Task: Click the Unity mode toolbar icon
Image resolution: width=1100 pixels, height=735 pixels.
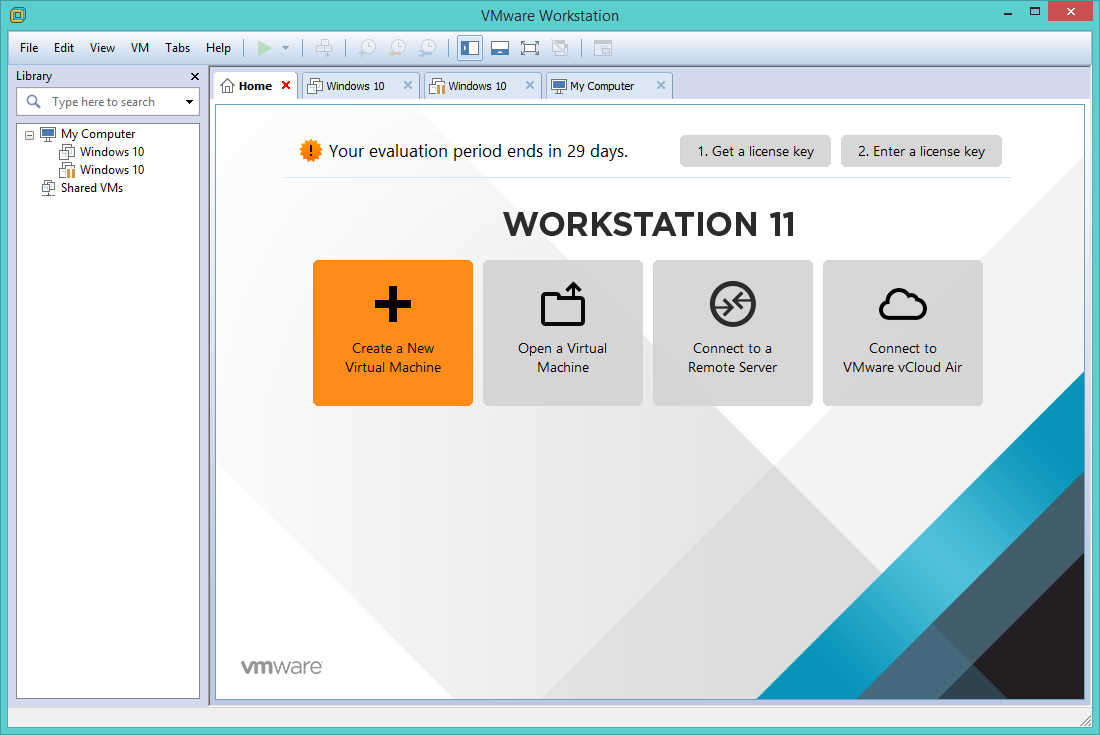Action: [560, 48]
